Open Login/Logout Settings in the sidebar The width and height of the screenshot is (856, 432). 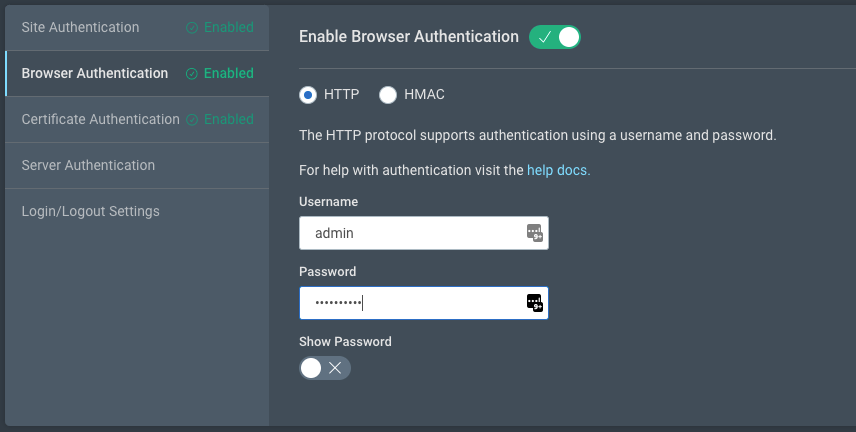coord(90,211)
